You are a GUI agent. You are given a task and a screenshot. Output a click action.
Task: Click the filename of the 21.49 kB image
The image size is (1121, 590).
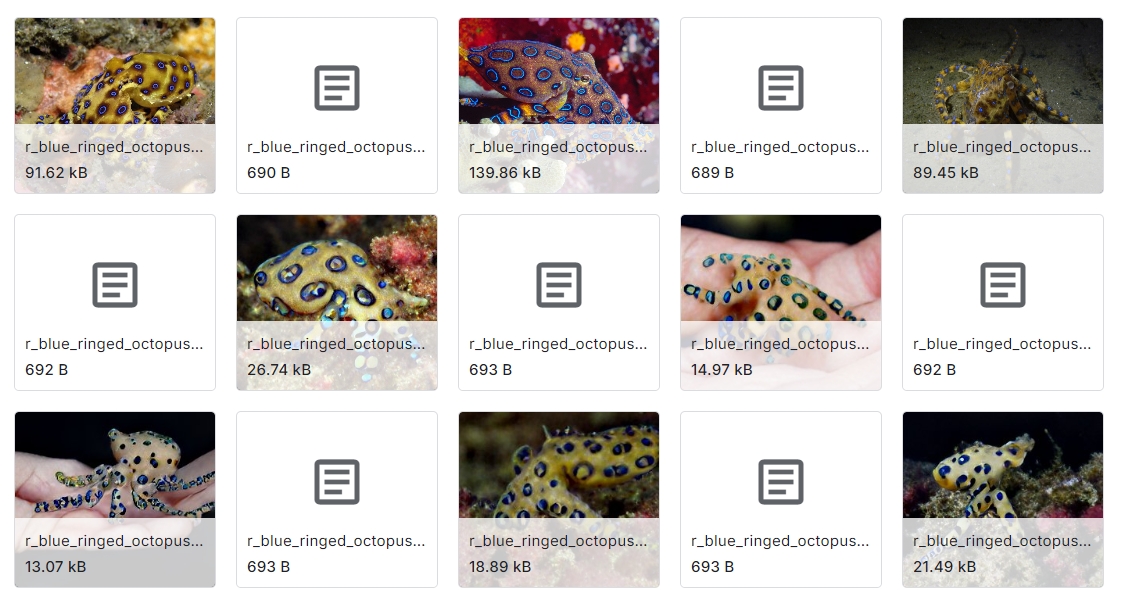(1002, 541)
